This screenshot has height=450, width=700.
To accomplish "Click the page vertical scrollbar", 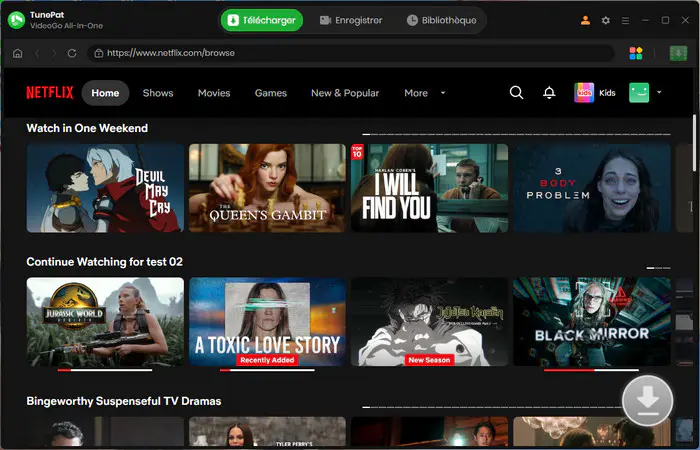I will click(695, 143).
